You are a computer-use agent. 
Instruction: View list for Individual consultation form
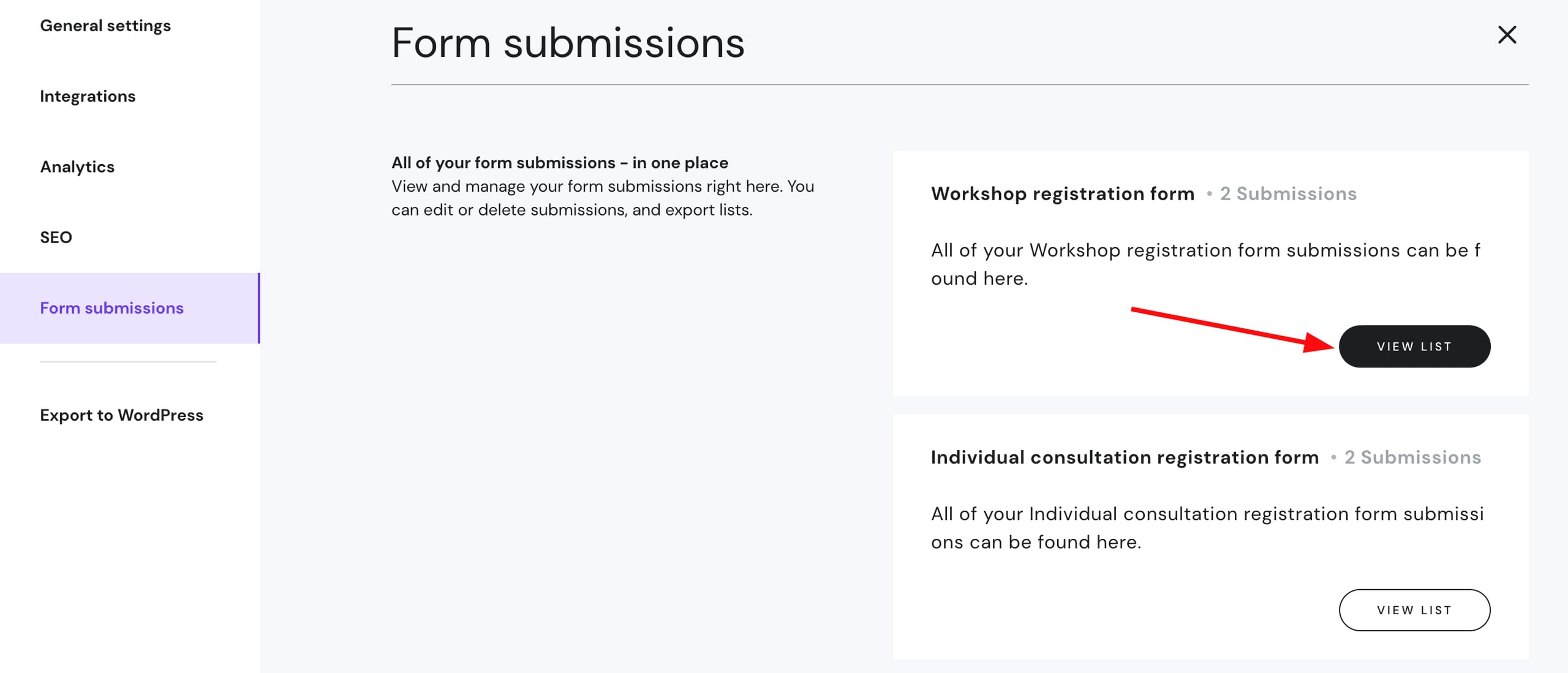(x=1414, y=610)
